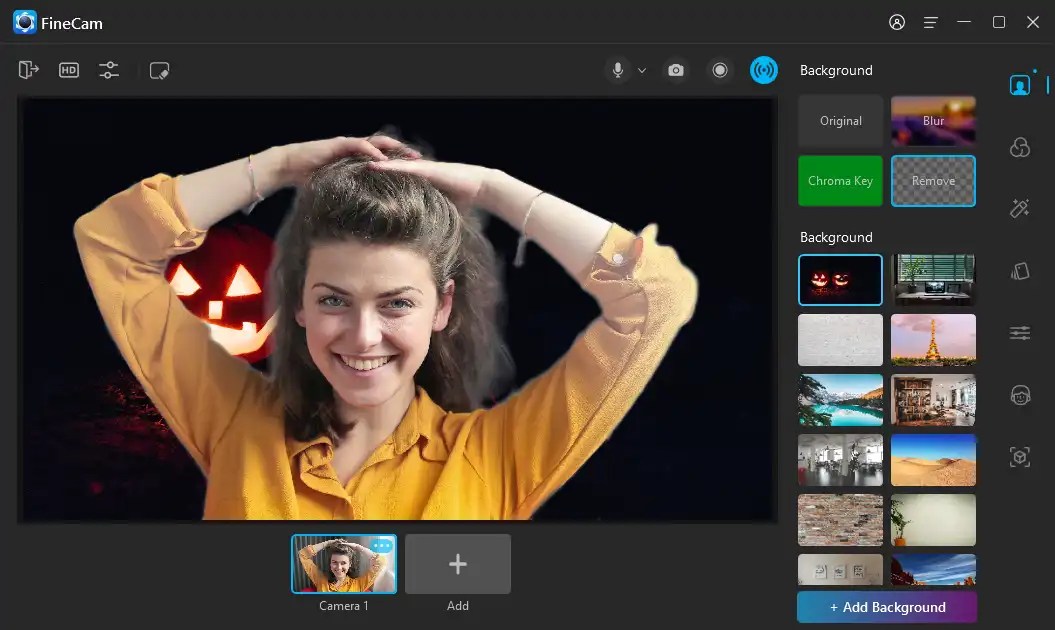This screenshot has height=630, width=1055.
Task: Switch to the Background tab in sidebar
Action: tap(1019, 84)
